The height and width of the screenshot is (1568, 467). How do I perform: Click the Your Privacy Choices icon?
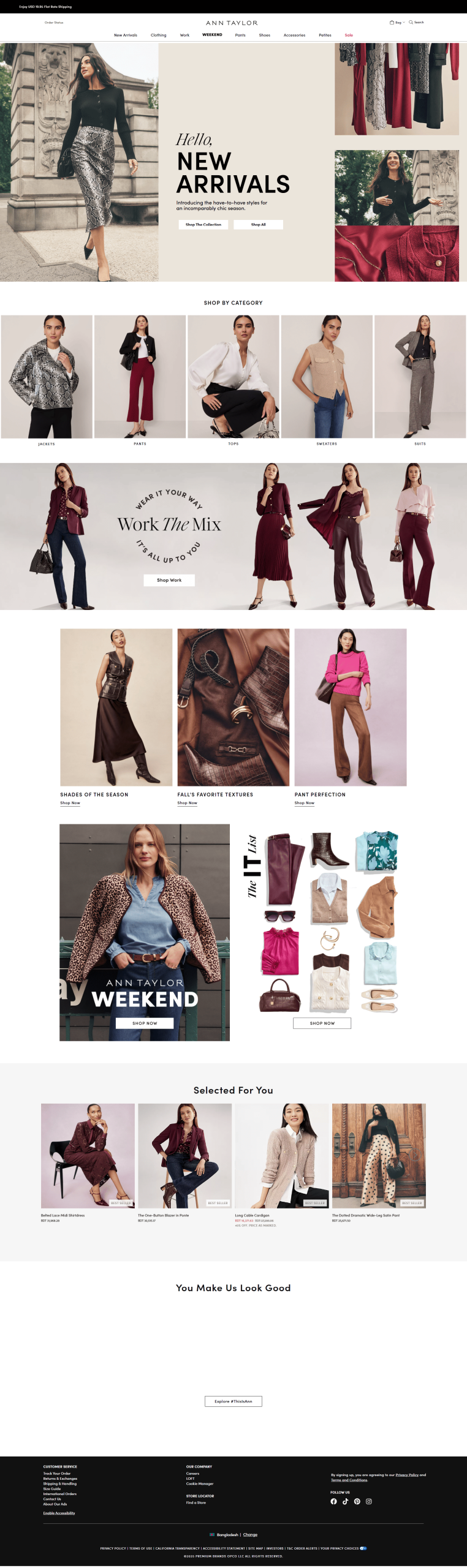click(363, 1548)
